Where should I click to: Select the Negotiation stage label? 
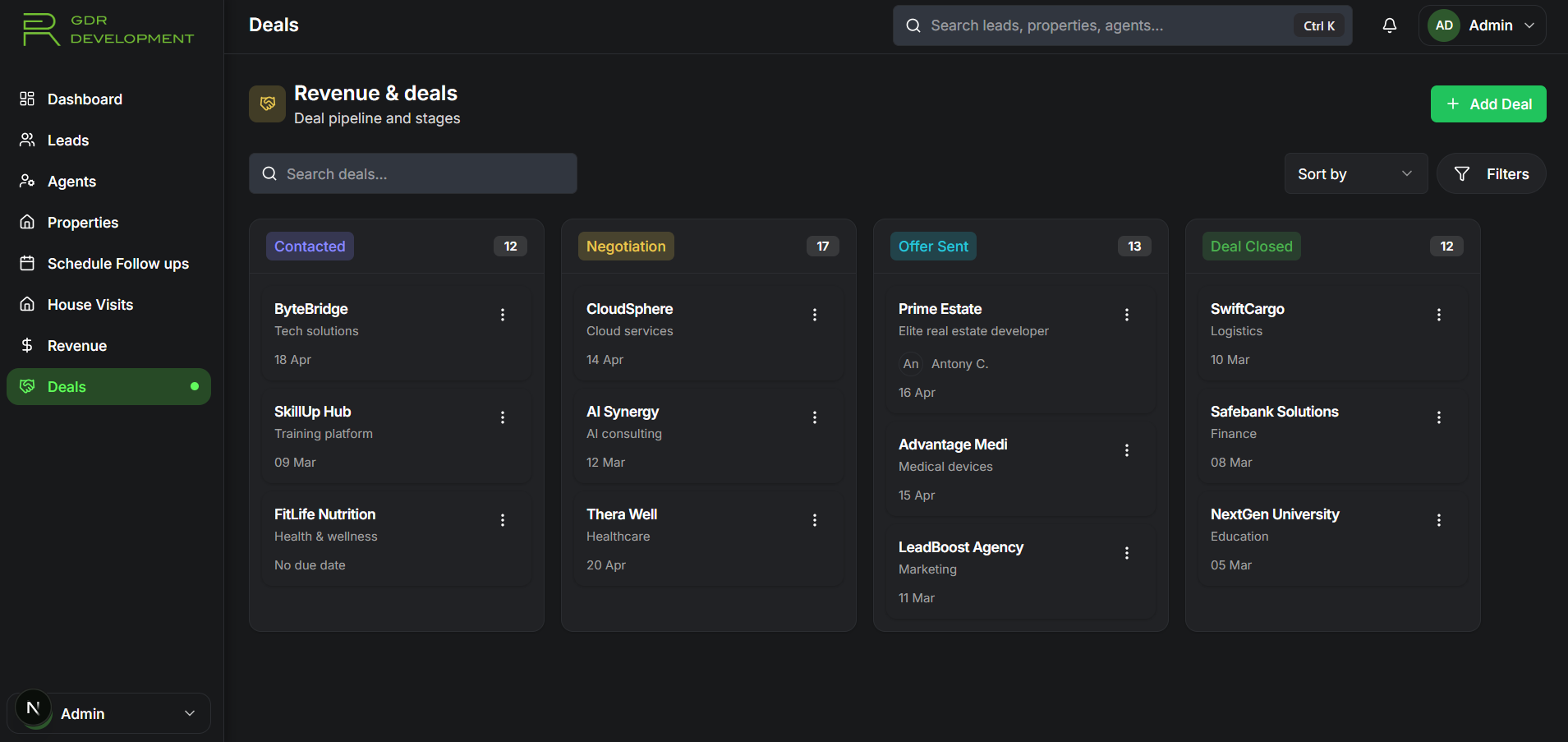(x=626, y=247)
